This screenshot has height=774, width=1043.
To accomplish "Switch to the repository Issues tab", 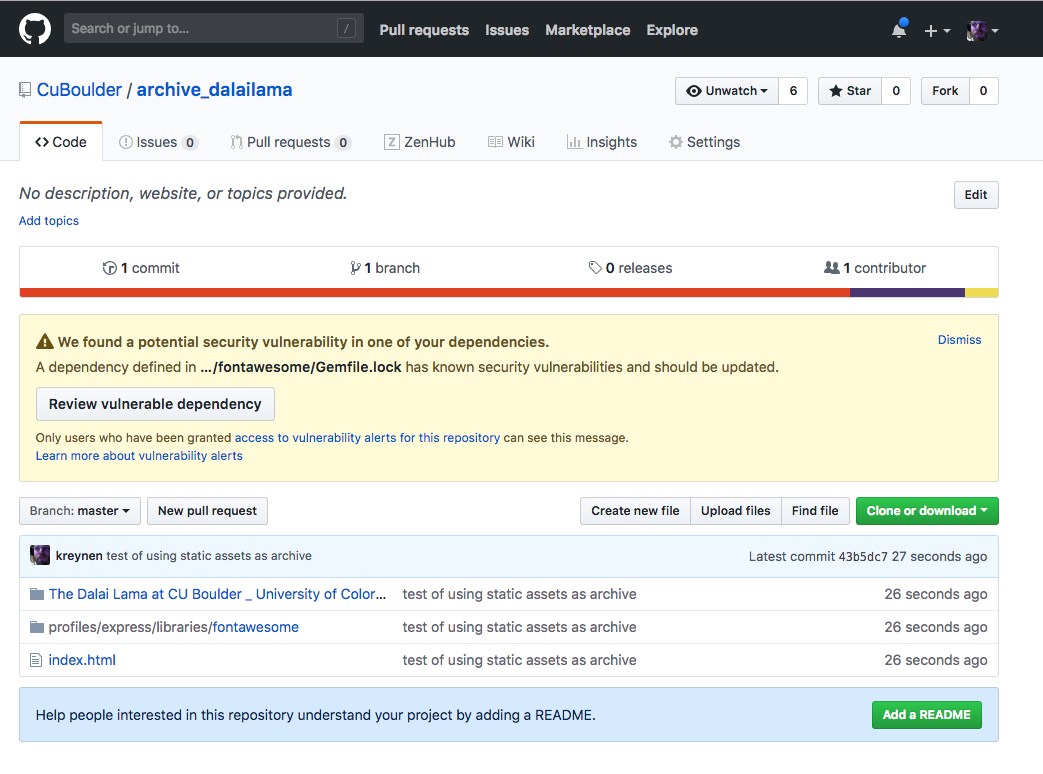I will [x=158, y=142].
